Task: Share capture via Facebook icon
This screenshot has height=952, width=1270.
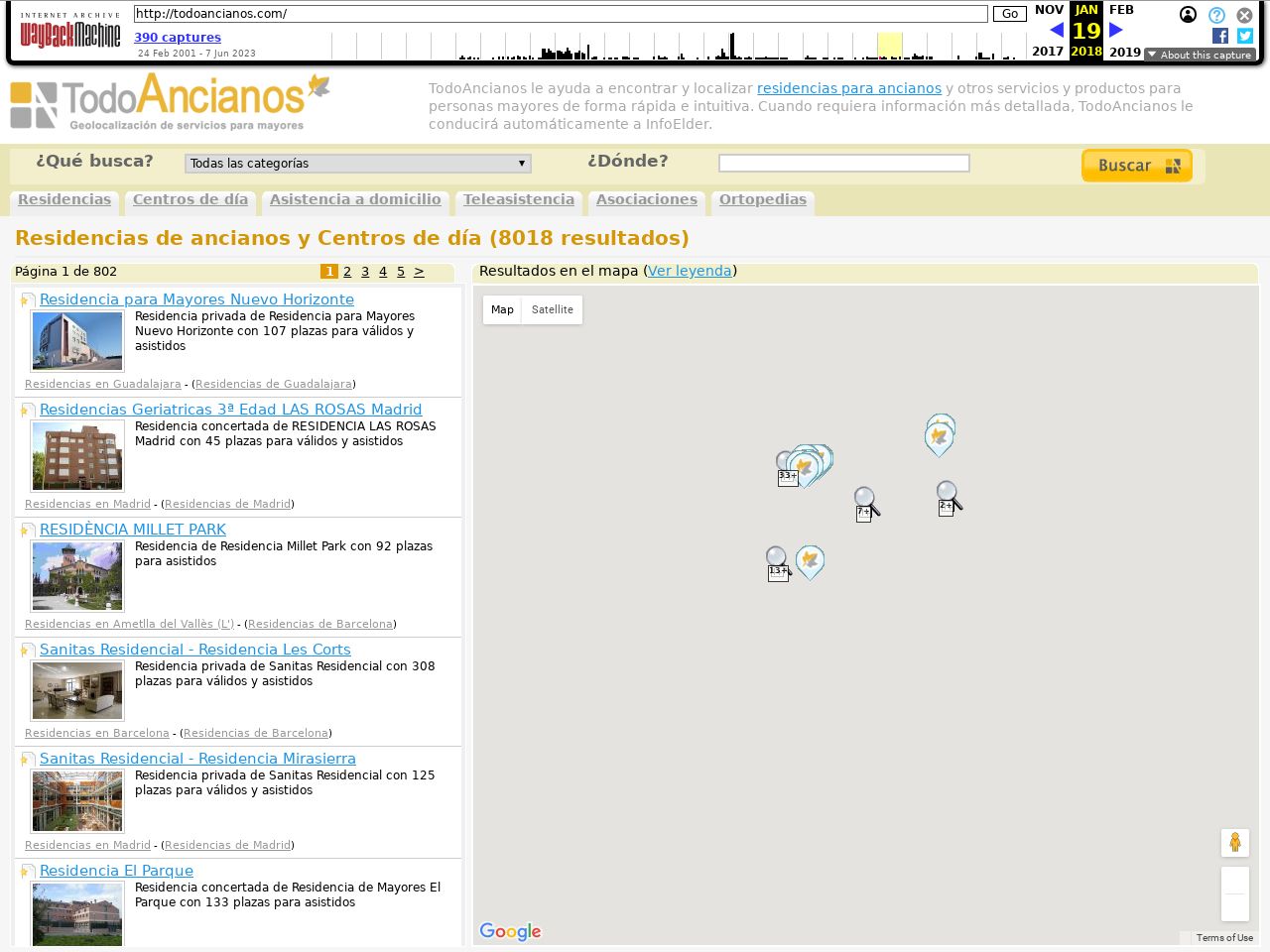Action: point(1219,36)
